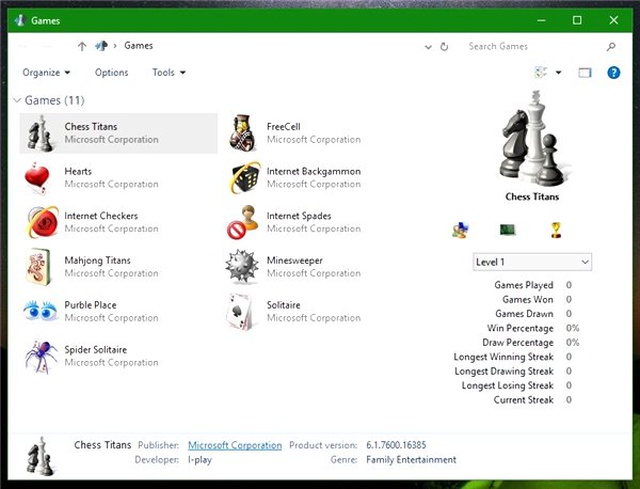This screenshot has width=640, height=489.
Task: Click the search magnifier icon
Action: click(x=611, y=47)
